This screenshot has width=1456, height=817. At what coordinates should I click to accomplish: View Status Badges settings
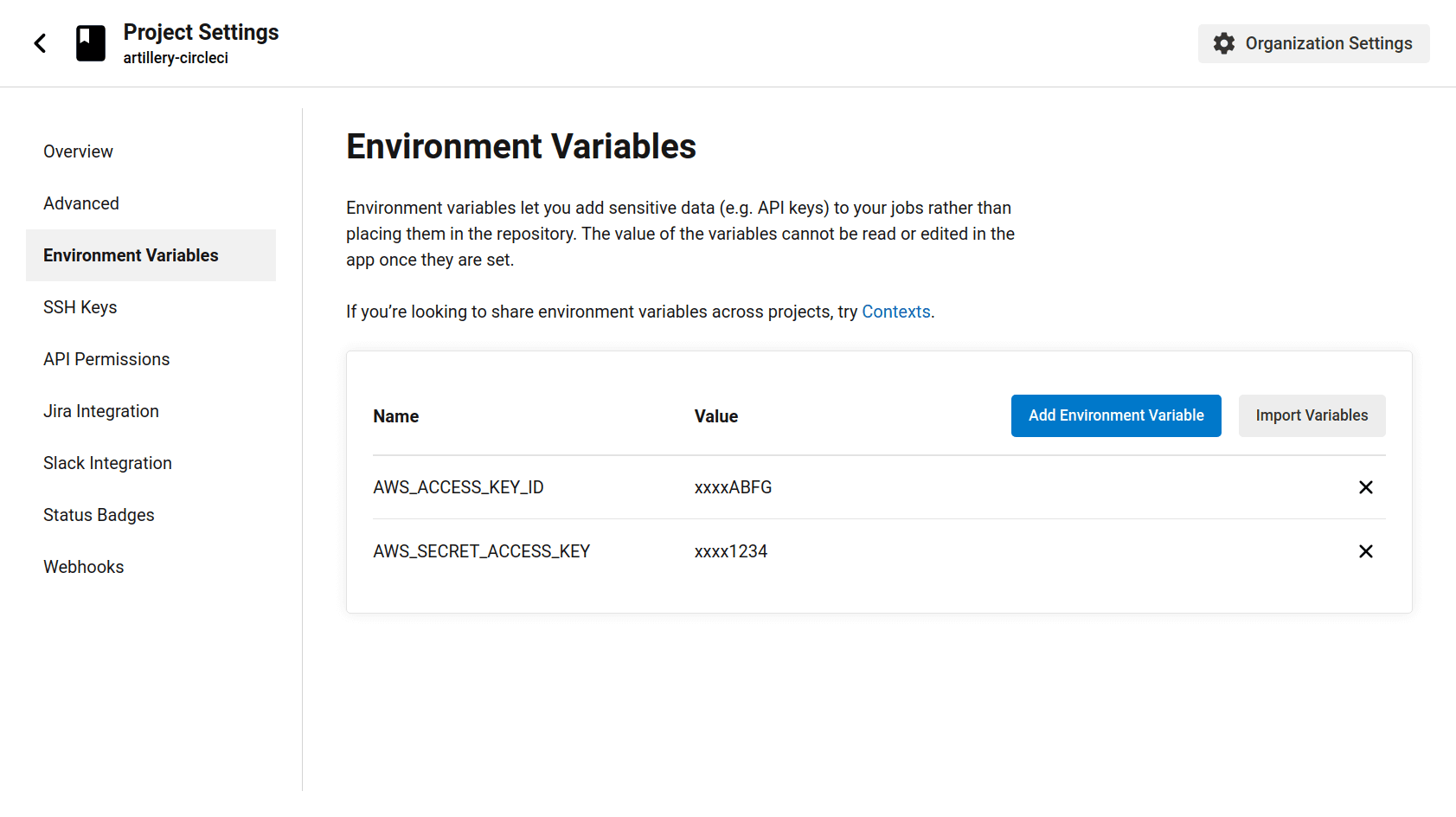99,514
